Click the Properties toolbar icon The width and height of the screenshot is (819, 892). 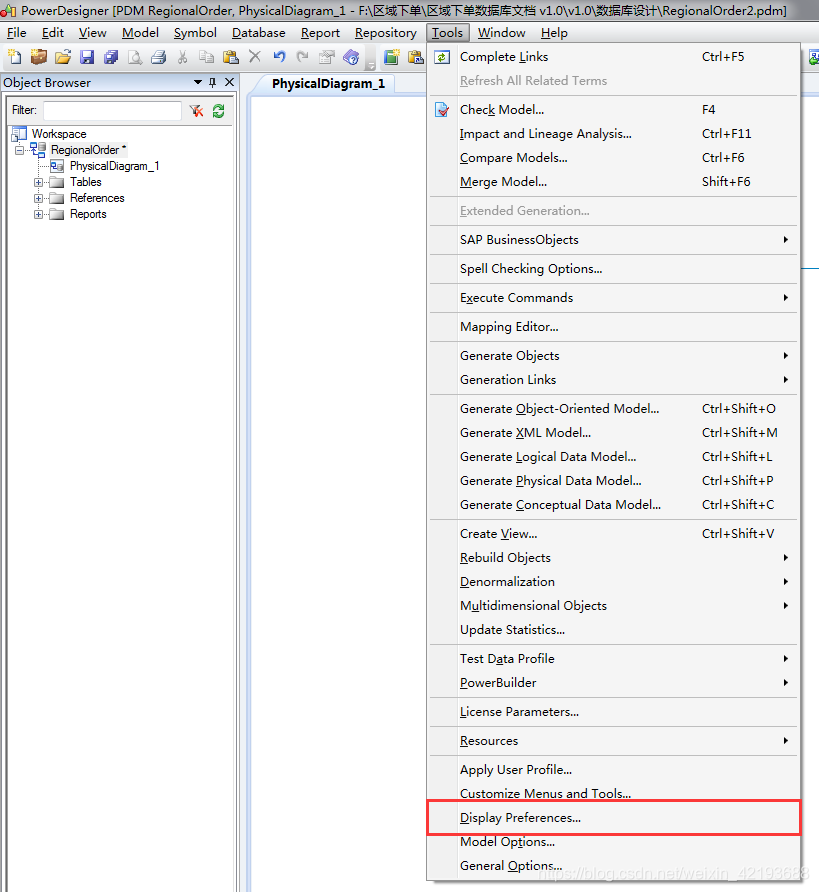327,57
